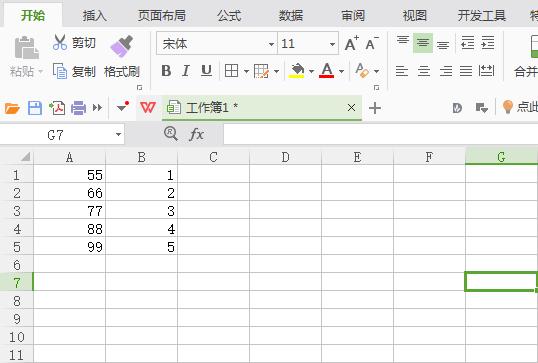Open the 页面布局 tab
Image resolution: width=538 pixels, height=363 pixels.
click(x=162, y=15)
